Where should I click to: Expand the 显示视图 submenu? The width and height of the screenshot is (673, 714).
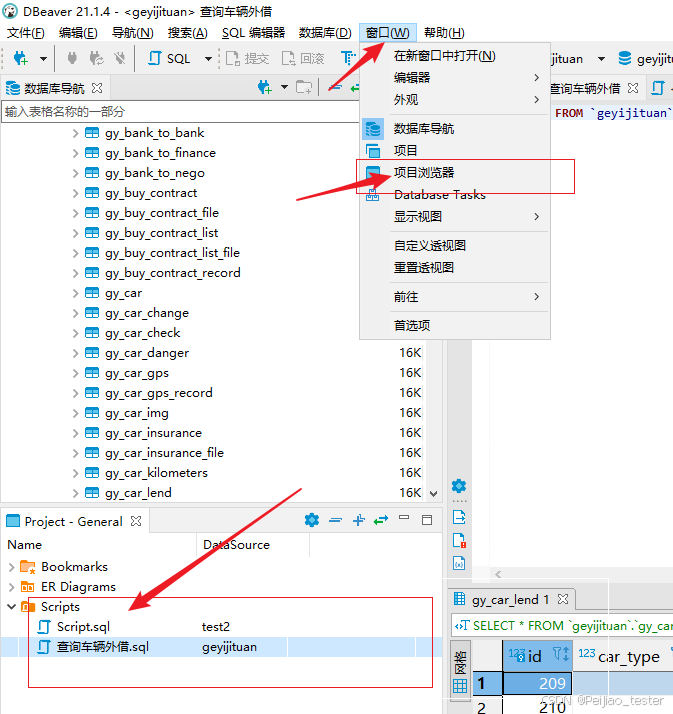(455, 216)
